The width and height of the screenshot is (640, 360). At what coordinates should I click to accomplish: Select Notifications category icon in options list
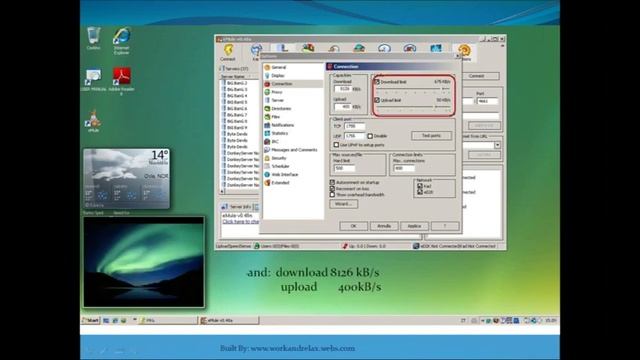[267, 125]
